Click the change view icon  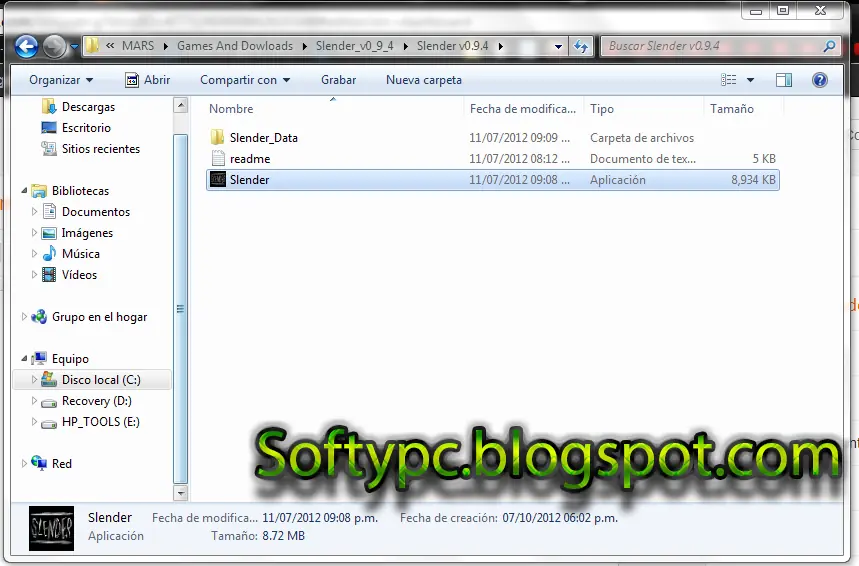[729, 80]
